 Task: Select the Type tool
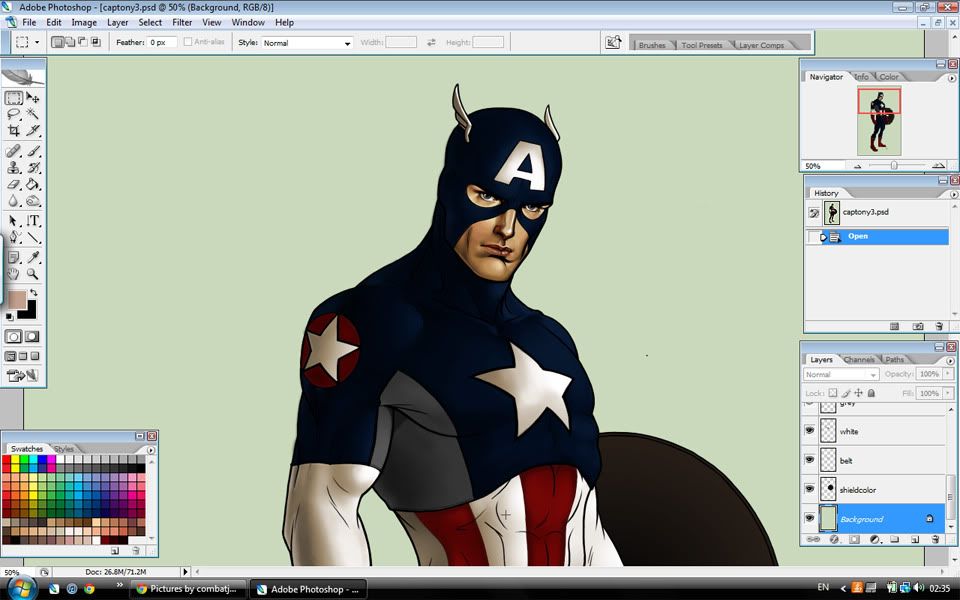tap(32, 221)
